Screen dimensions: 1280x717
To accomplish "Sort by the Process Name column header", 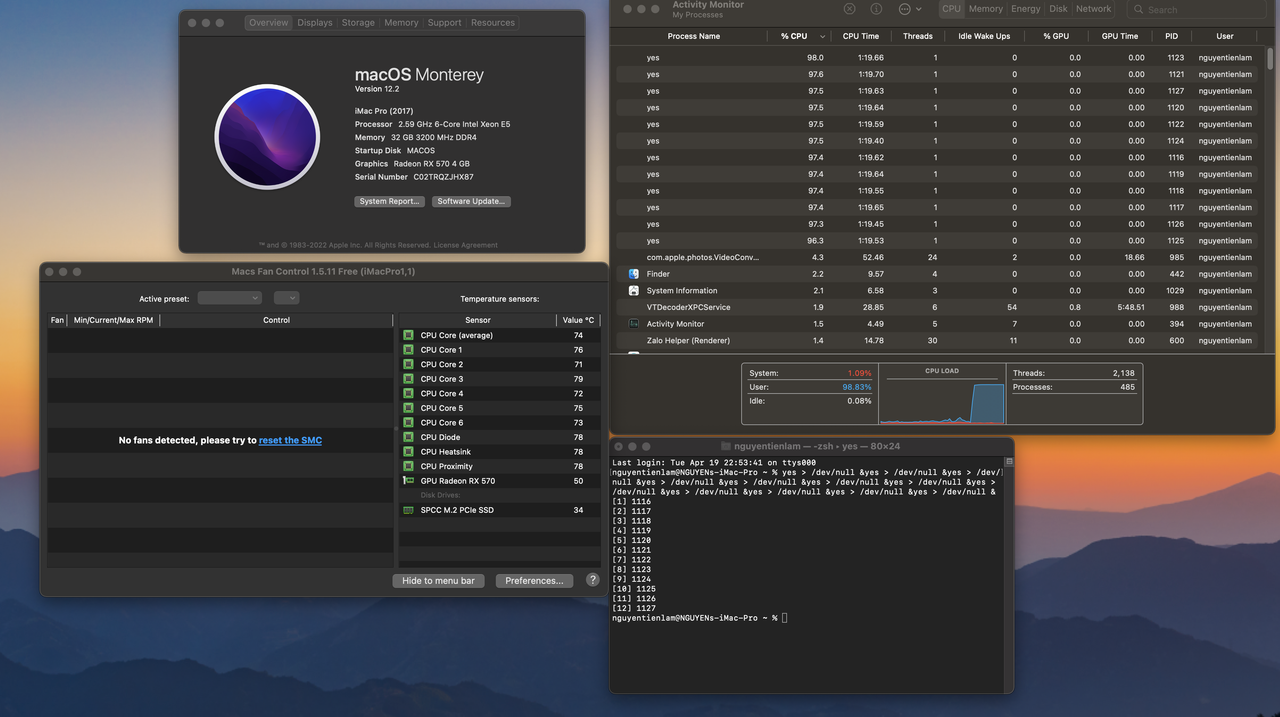I will (693, 36).
